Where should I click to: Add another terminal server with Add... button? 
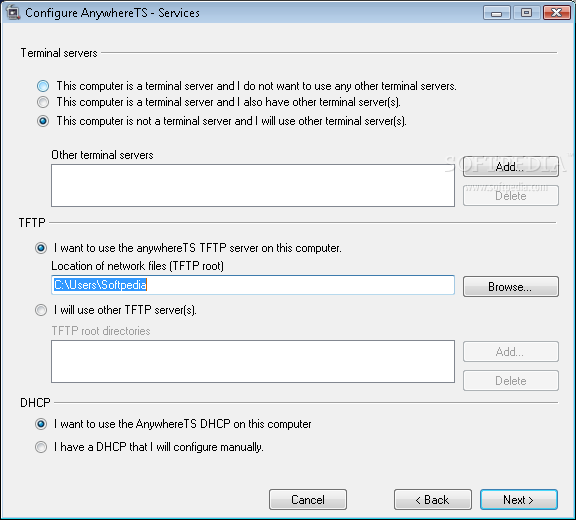(511, 167)
